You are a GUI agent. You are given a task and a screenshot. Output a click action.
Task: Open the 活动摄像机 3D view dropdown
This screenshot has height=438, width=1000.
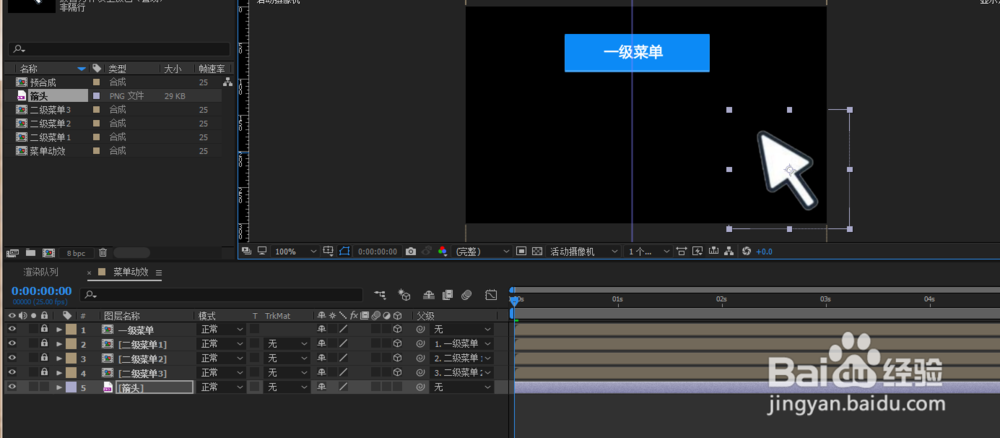584,252
